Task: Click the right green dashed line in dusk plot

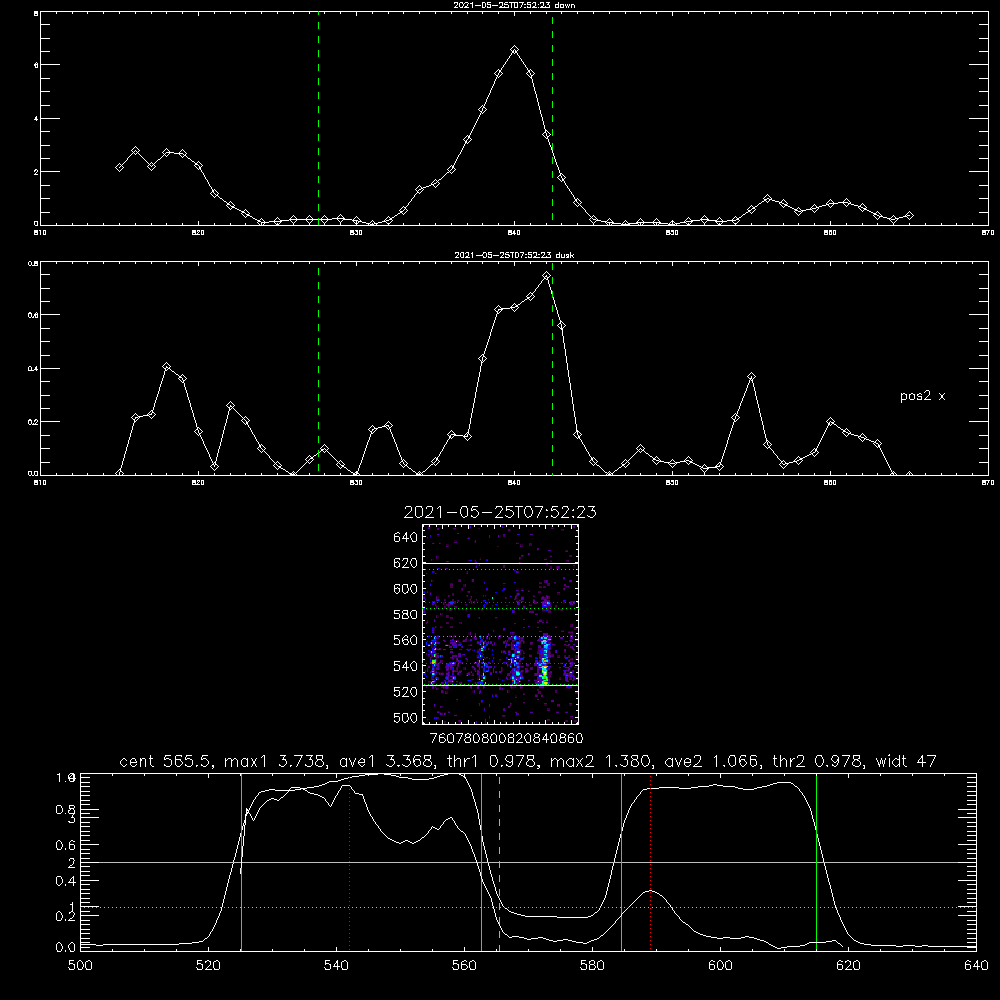Action: click(552, 369)
